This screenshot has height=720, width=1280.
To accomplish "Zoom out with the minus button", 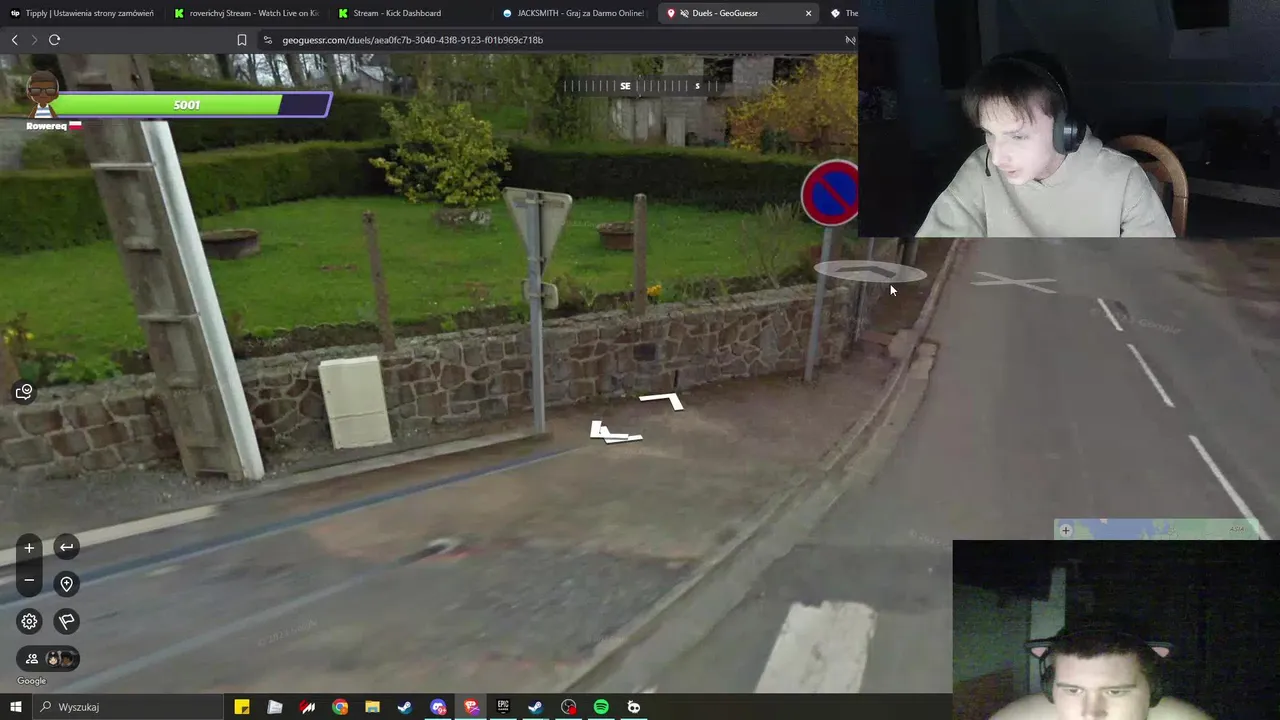I will pyautogui.click(x=29, y=580).
